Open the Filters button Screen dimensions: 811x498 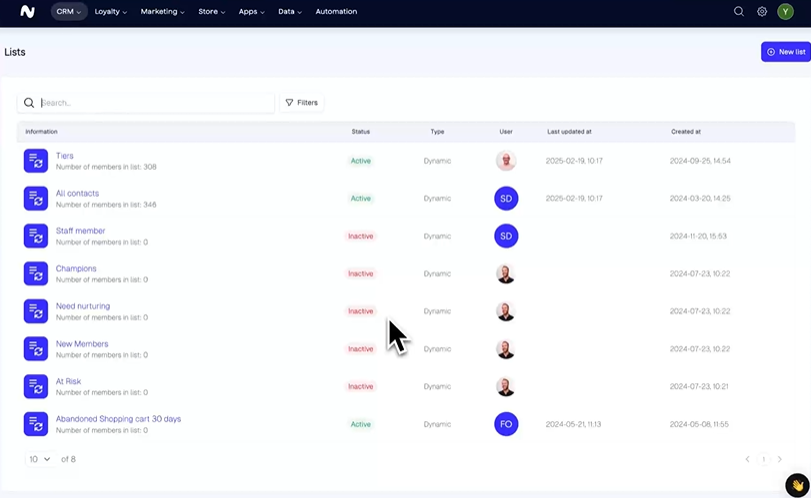tap(302, 102)
